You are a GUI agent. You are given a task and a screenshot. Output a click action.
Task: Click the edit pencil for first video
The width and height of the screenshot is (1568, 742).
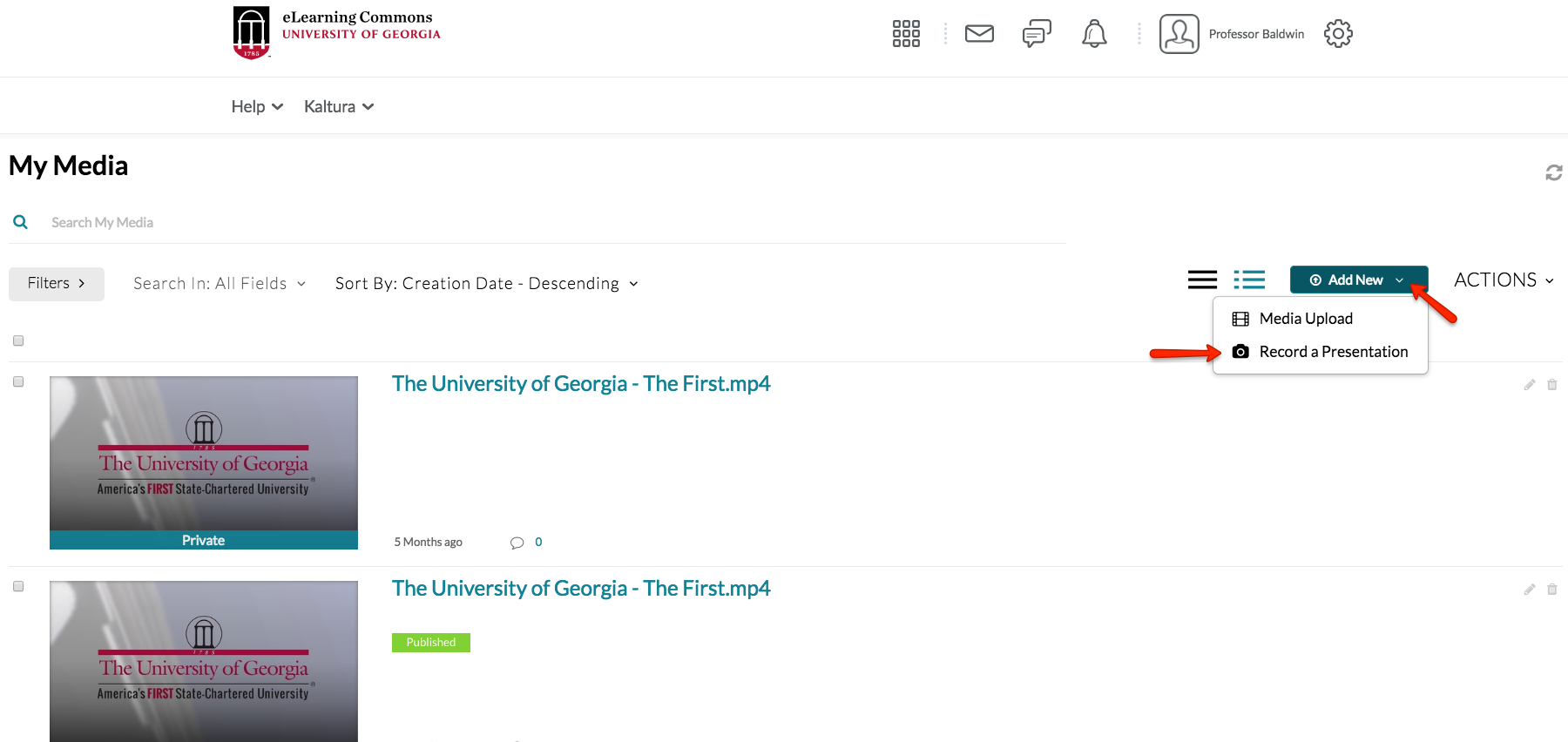tap(1529, 385)
